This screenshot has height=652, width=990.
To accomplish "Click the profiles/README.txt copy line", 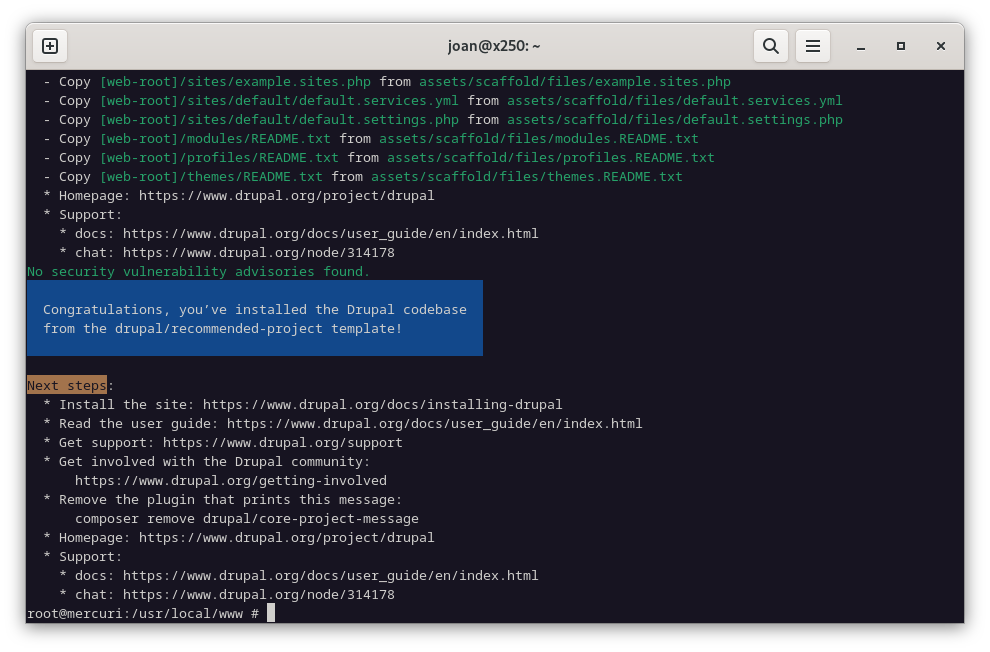I will pyautogui.click(x=379, y=157).
